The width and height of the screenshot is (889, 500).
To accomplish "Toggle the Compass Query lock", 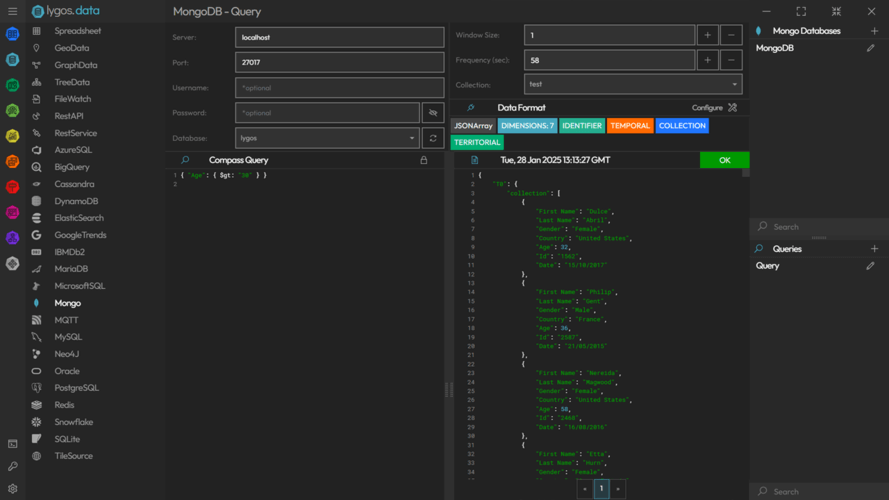I will click(x=424, y=160).
